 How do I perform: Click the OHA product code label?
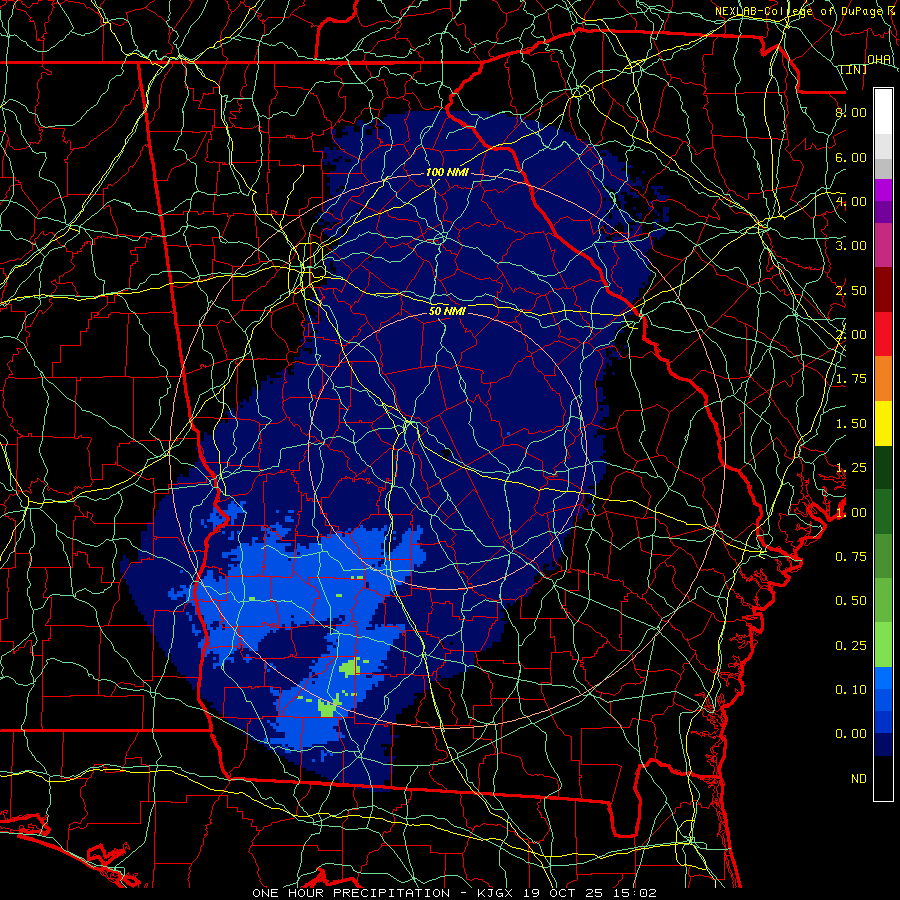[879, 60]
